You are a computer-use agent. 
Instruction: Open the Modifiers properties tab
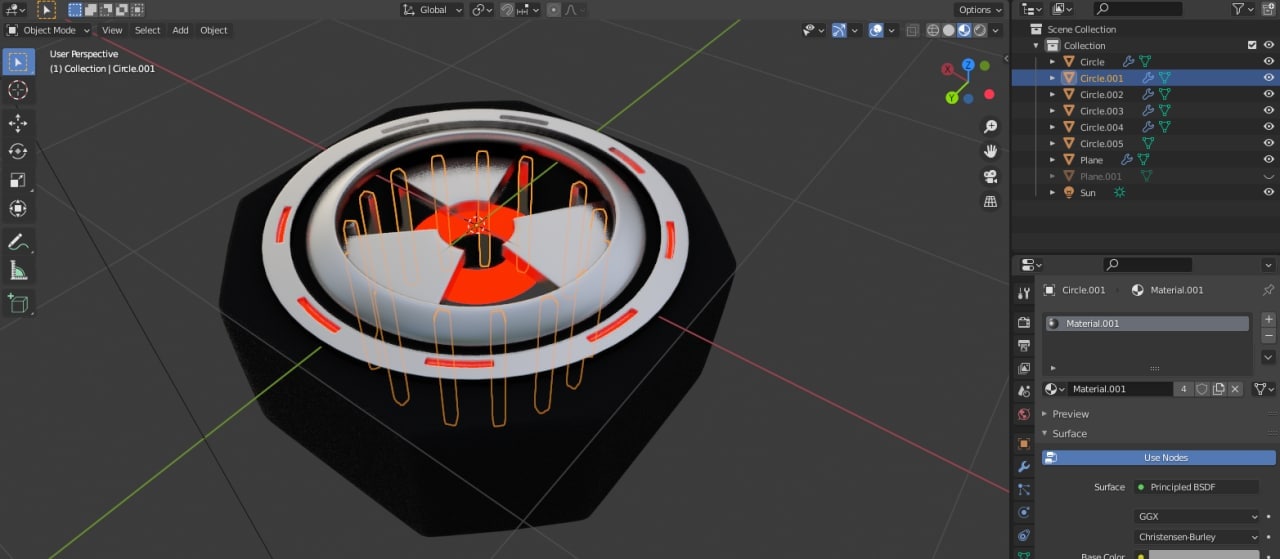[x=1023, y=466]
